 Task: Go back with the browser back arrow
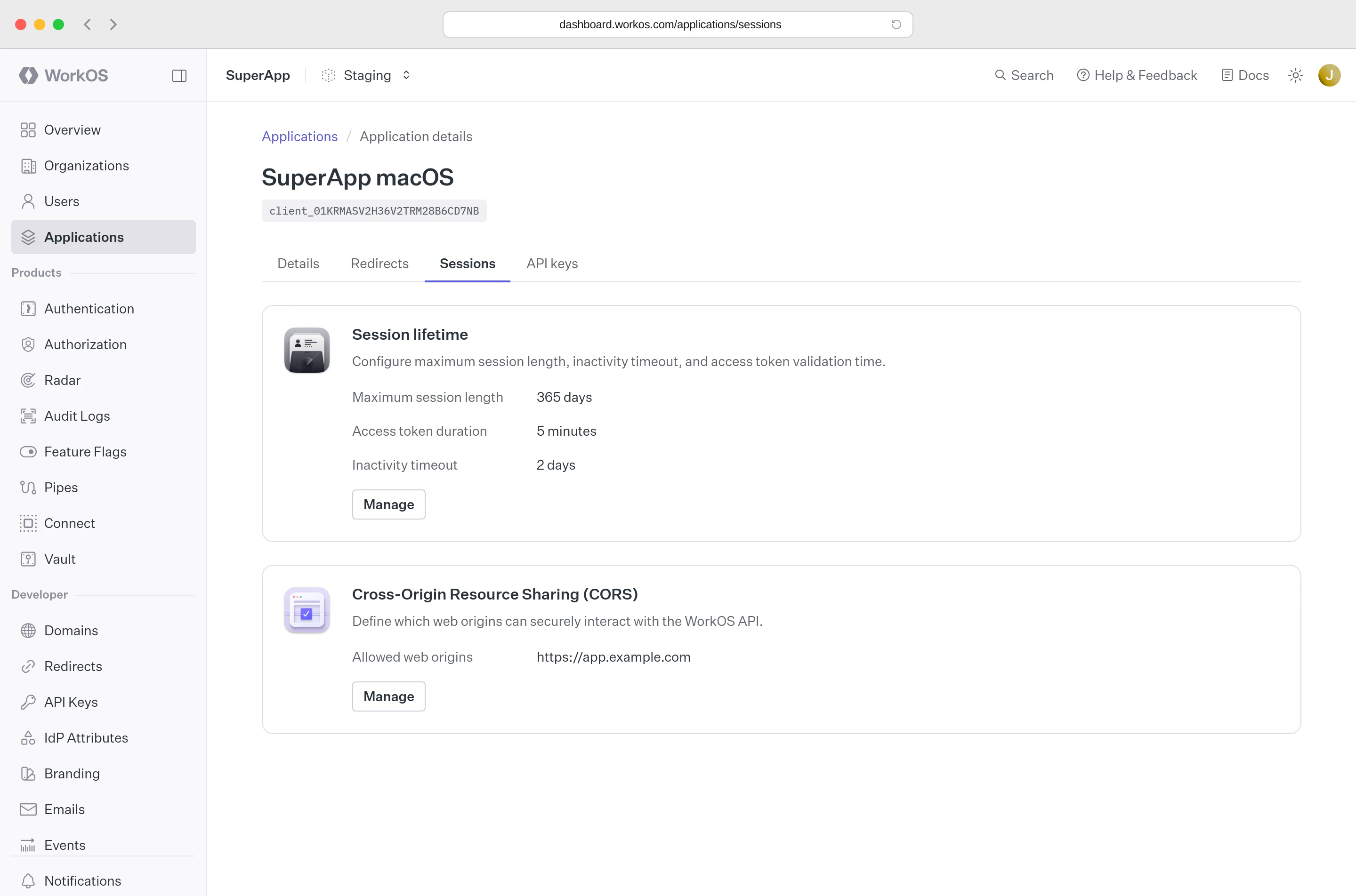pos(88,24)
